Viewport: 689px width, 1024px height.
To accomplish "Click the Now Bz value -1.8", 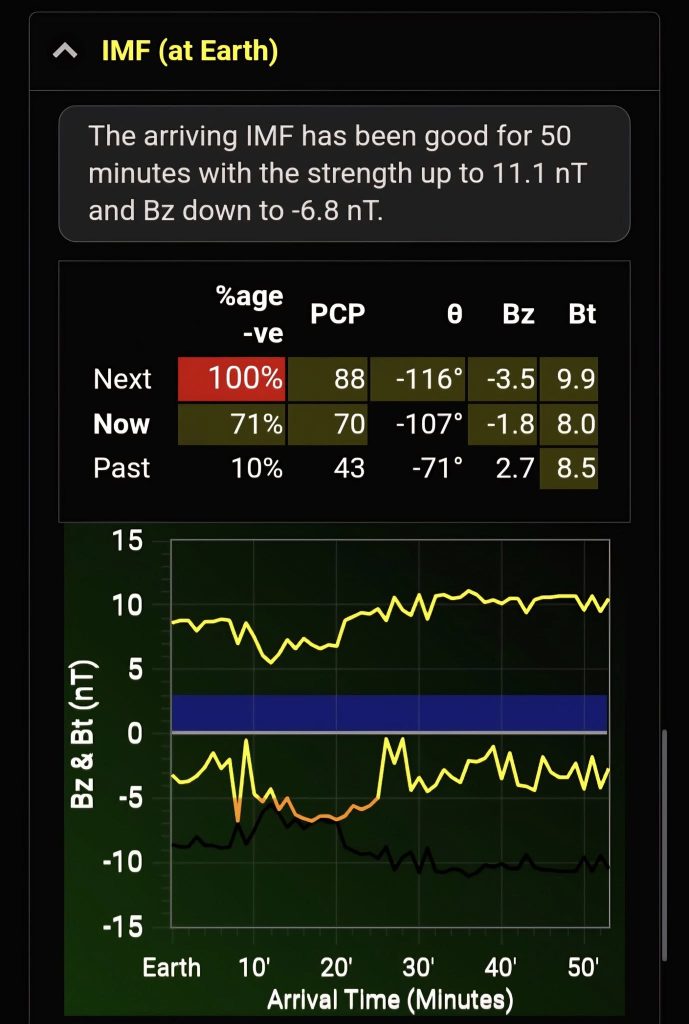I will 503,424.
